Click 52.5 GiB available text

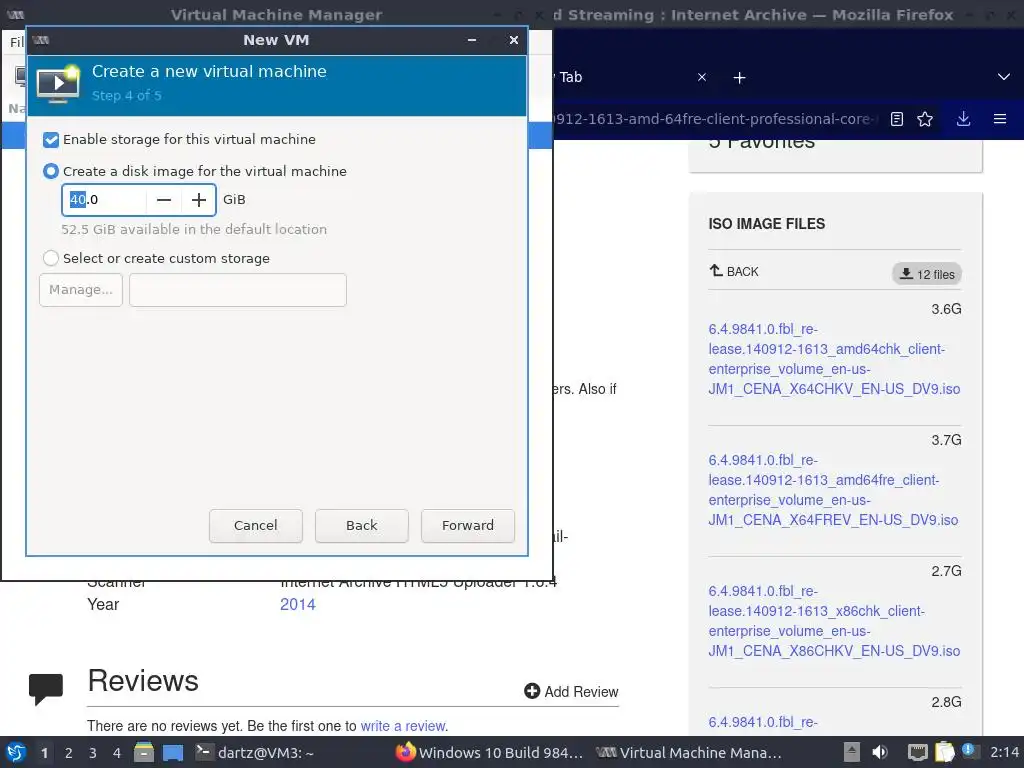pos(194,229)
